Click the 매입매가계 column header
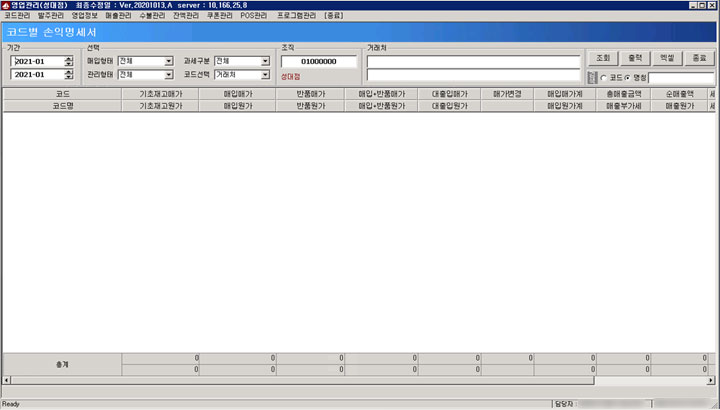The height and width of the screenshot is (410, 720). [x=565, y=94]
